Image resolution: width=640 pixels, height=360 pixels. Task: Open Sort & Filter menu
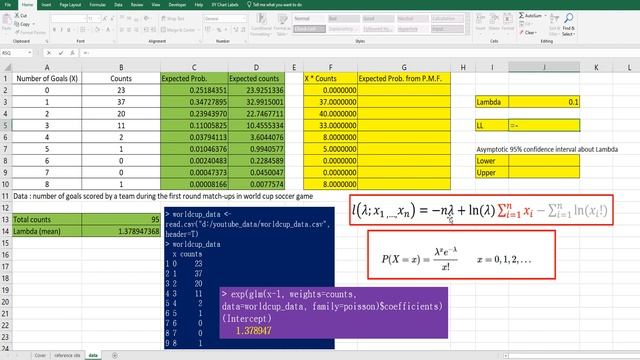[554, 24]
